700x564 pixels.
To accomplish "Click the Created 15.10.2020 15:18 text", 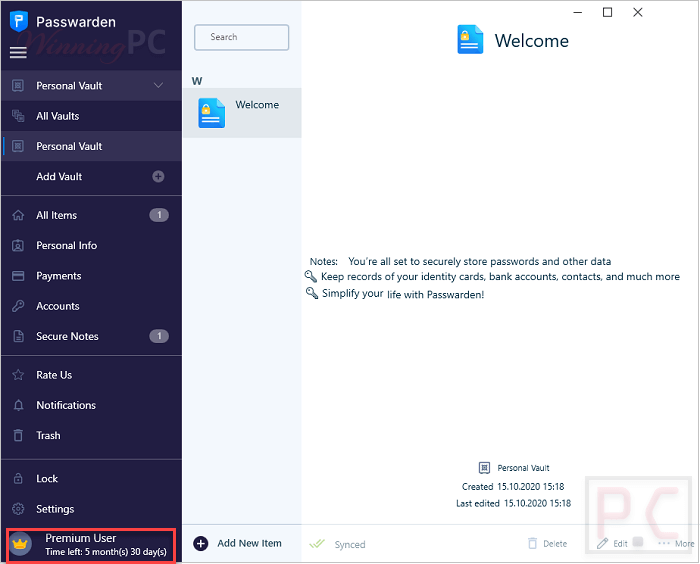I will [x=513, y=487].
